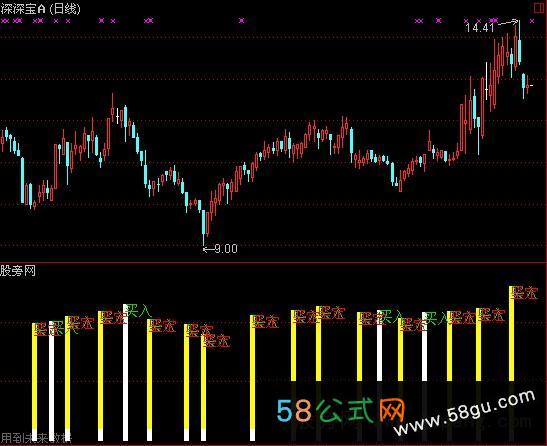Select the tall cyan candlestick at the 14.41 high

tap(519, 43)
